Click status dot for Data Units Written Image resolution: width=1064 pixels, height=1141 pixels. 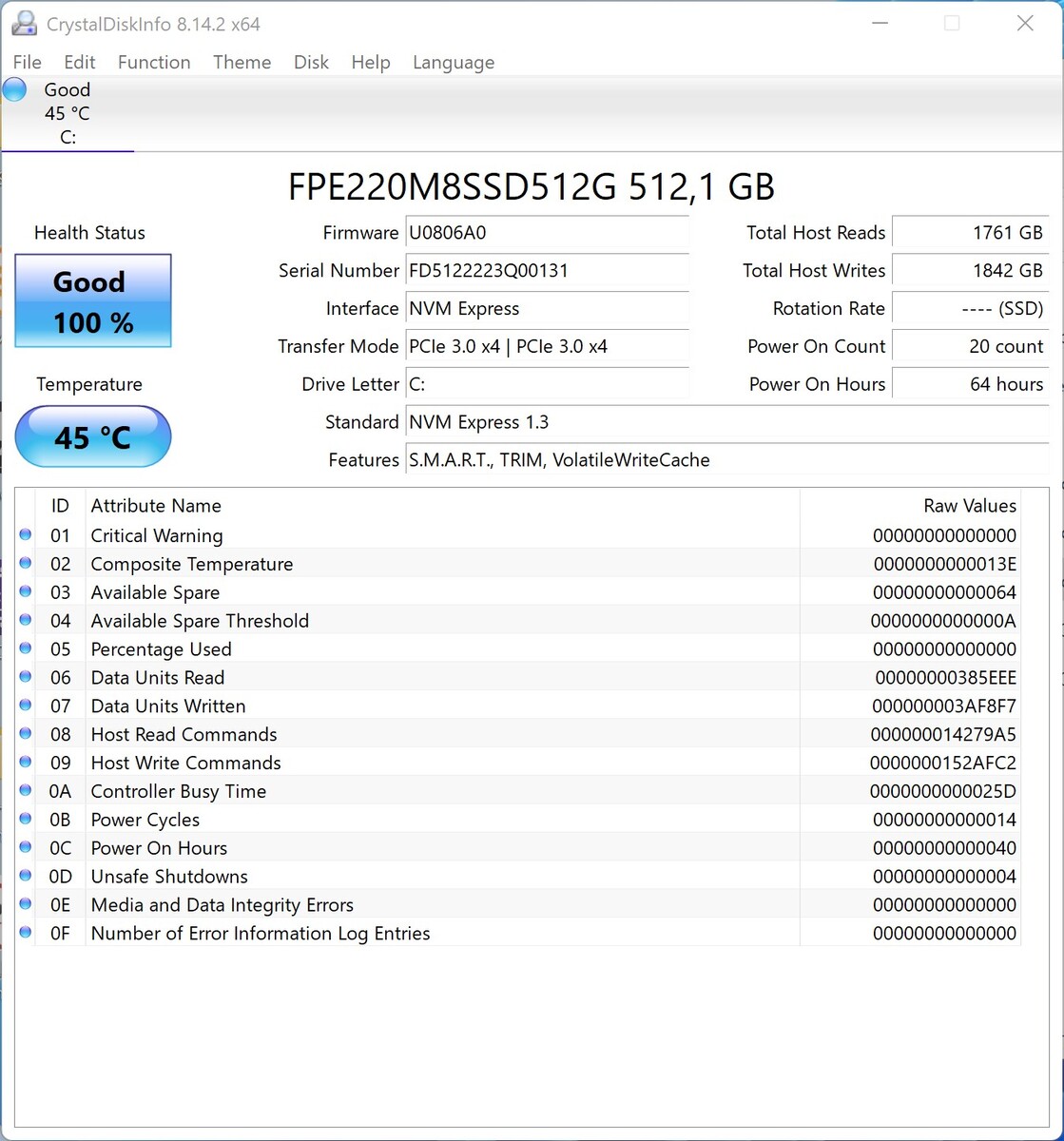click(x=26, y=706)
